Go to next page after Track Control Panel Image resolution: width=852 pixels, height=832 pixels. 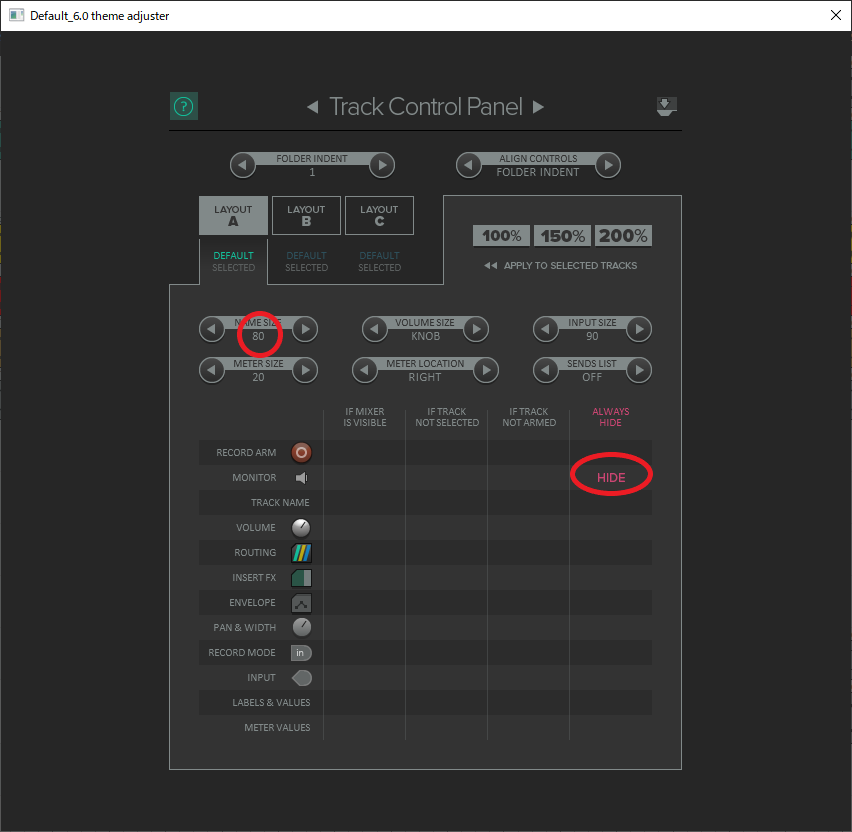[x=538, y=107]
